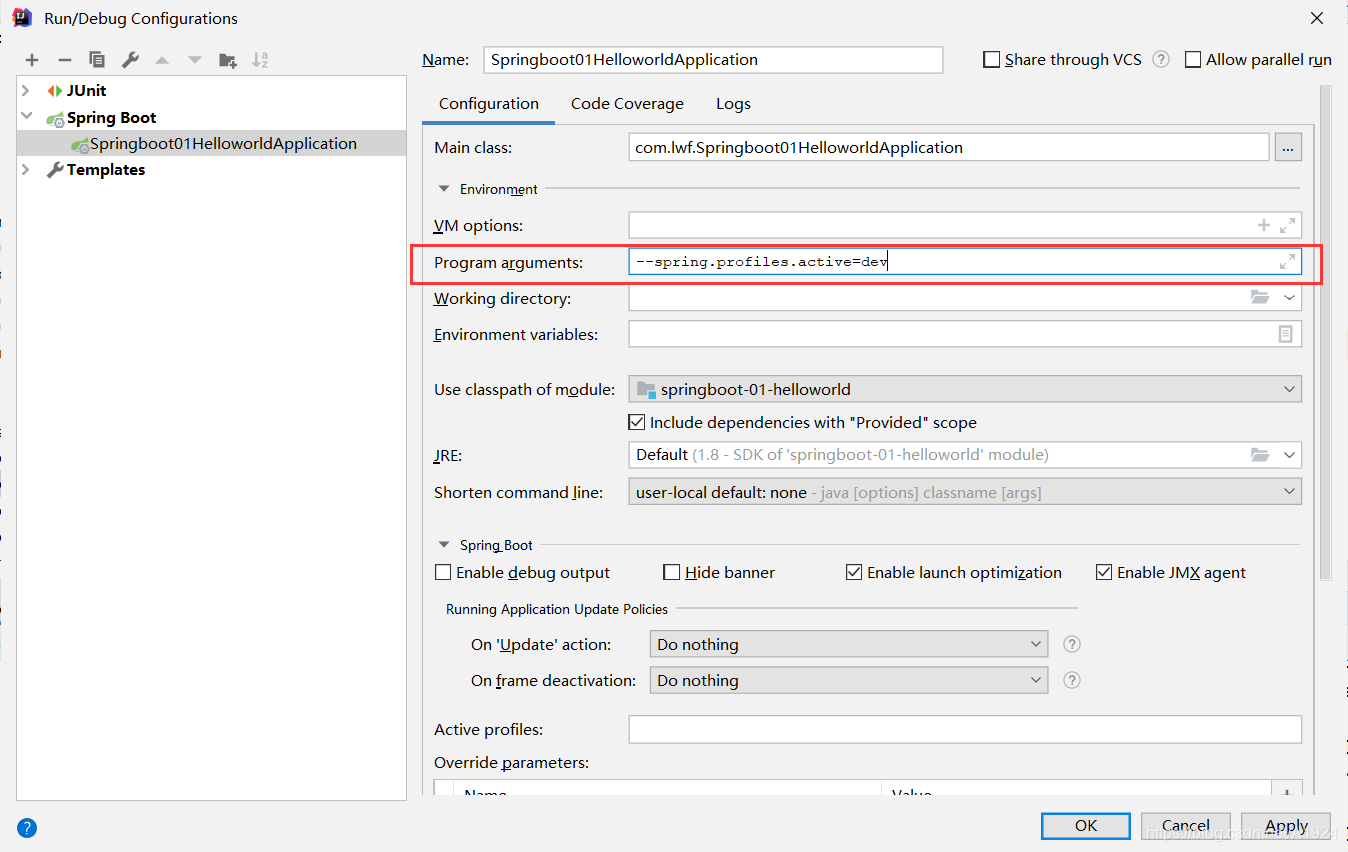Edit environment variables via the list icon
1348x852 pixels.
point(1286,334)
